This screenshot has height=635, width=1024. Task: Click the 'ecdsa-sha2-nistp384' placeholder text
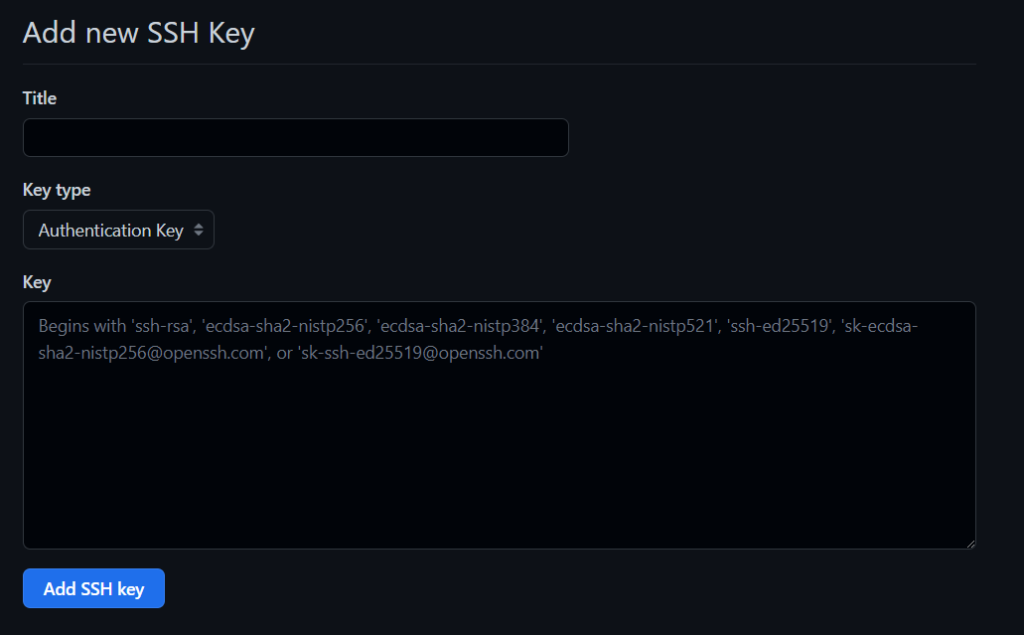[460, 326]
